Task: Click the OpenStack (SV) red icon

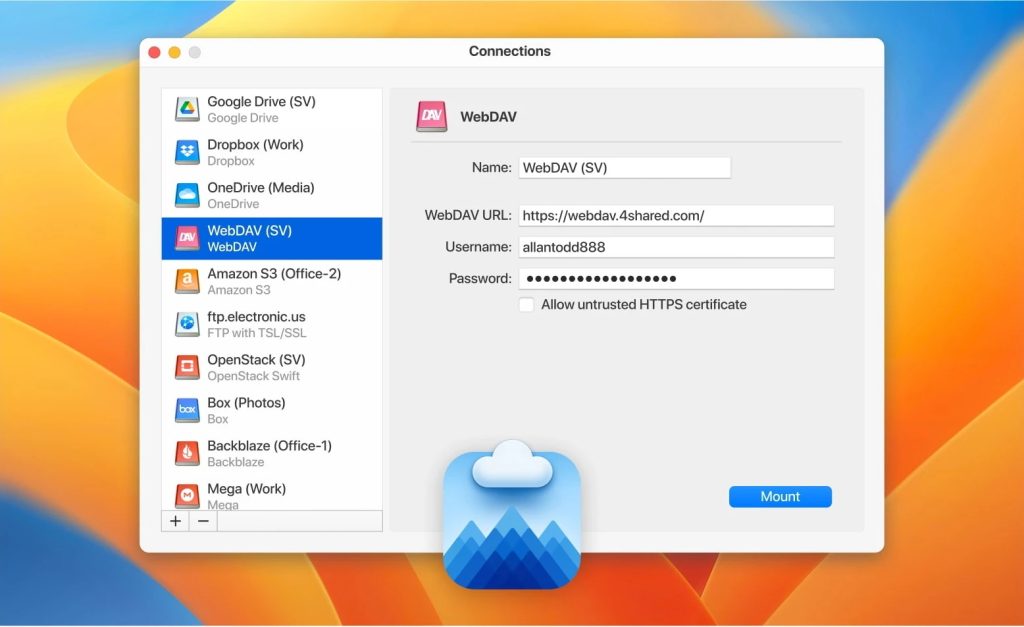Action: pyautogui.click(x=187, y=367)
